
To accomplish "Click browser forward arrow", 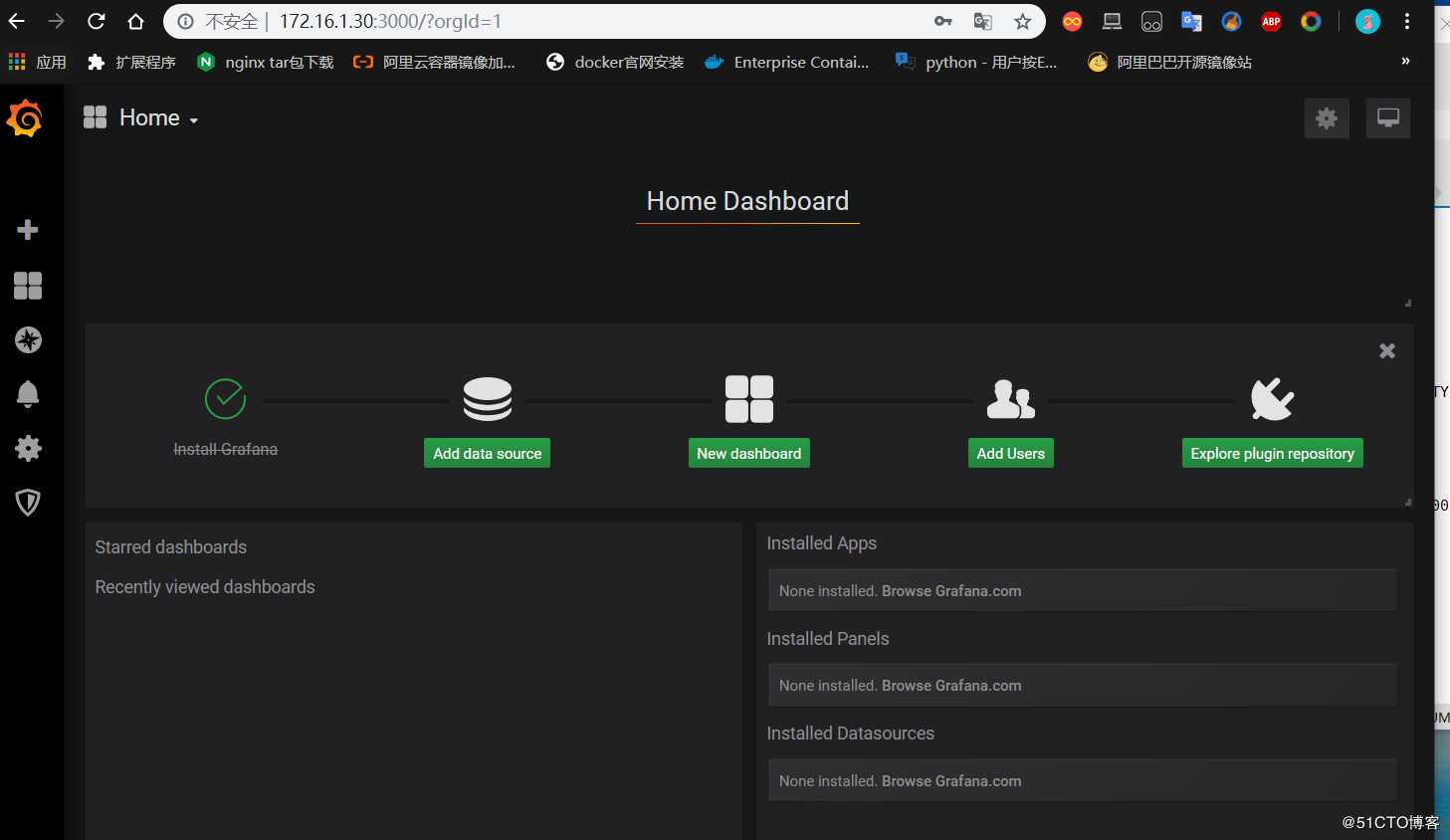I will coord(57,21).
